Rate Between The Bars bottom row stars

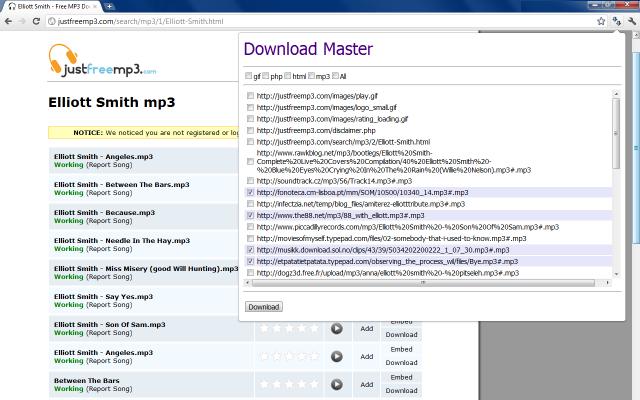pos(289,384)
